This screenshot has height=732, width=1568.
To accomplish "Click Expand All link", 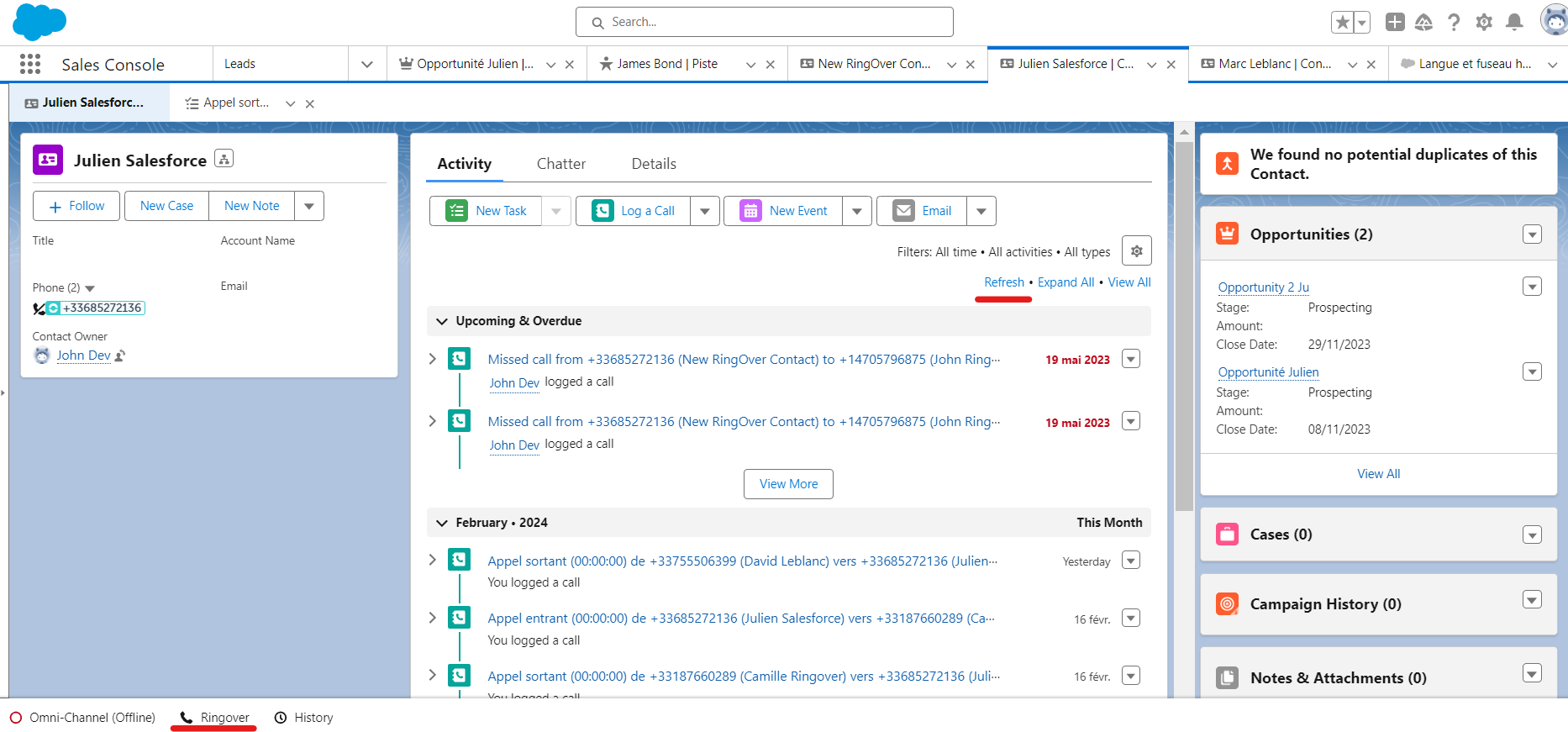I will click(x=1066, y=282).
